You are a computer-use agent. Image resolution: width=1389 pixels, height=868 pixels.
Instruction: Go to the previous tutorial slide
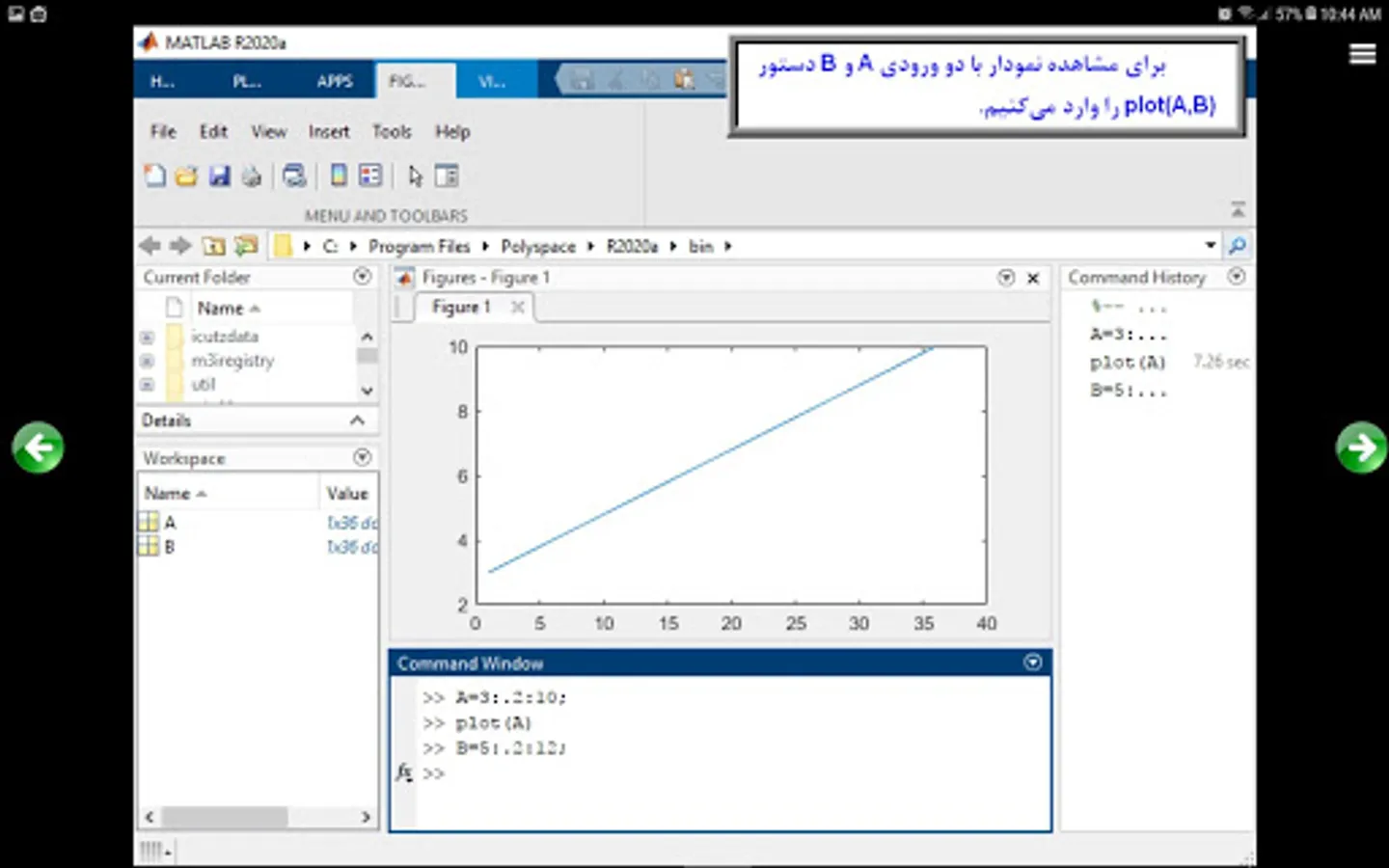tap(38, 448)
